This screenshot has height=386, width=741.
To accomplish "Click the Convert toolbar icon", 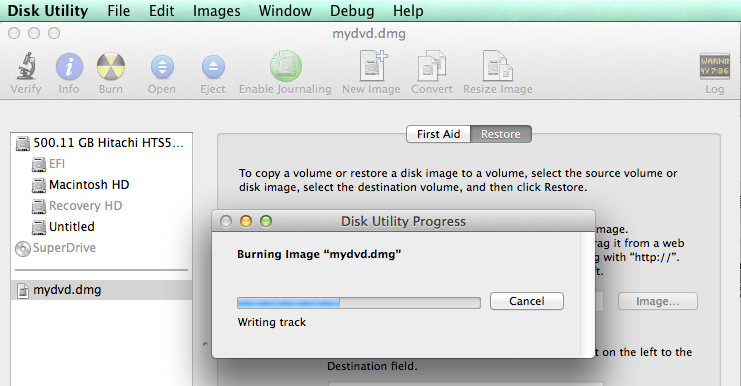I will [431, 66].
